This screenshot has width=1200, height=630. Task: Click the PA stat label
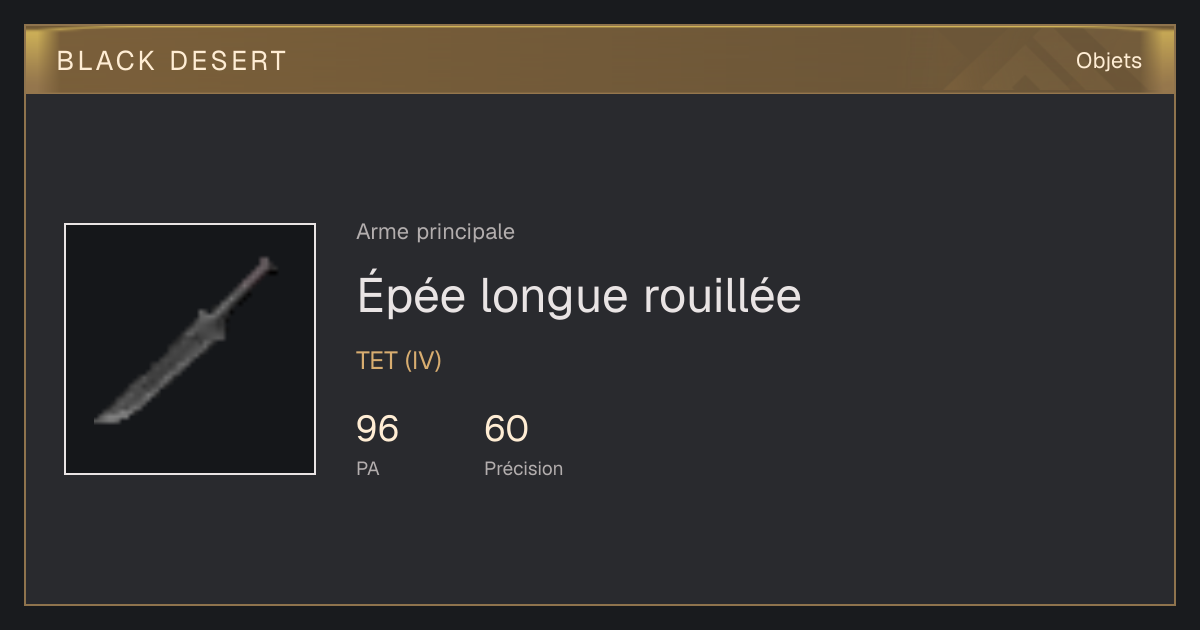(x=368, y=468)
